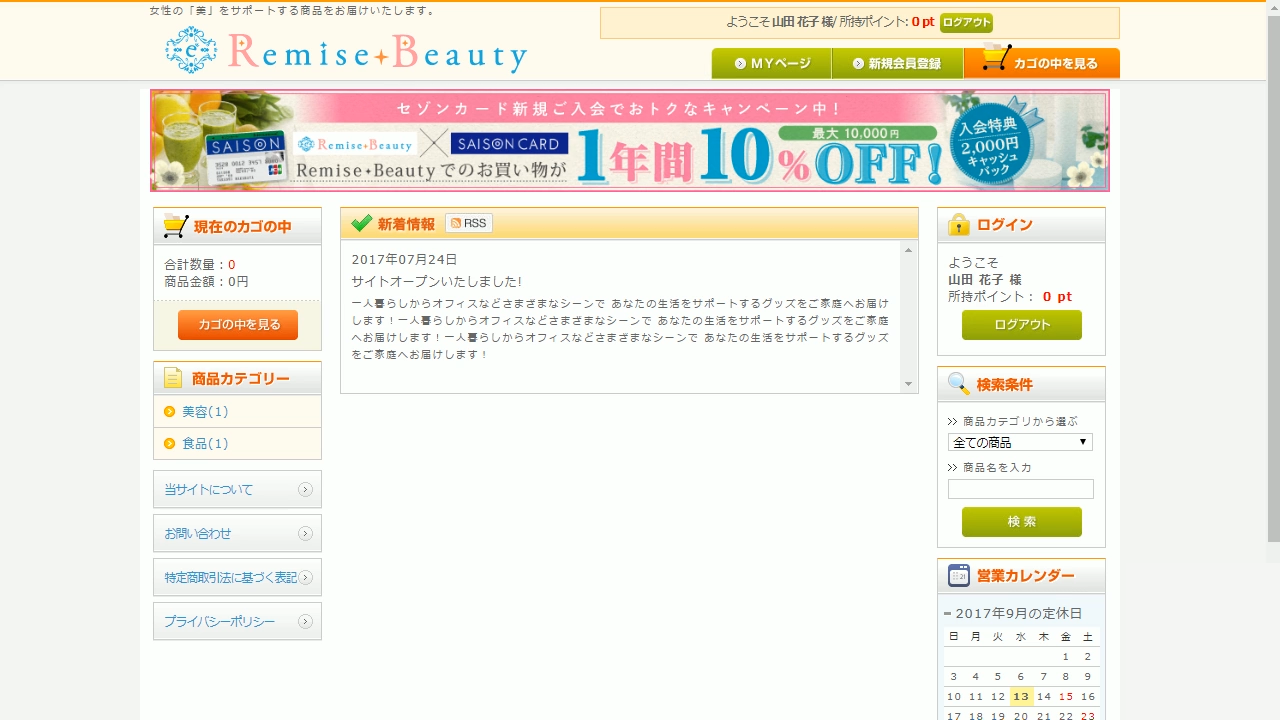
Task: Click 所持ポイント 0 pt in login panel
Action: coord(1010,297)
